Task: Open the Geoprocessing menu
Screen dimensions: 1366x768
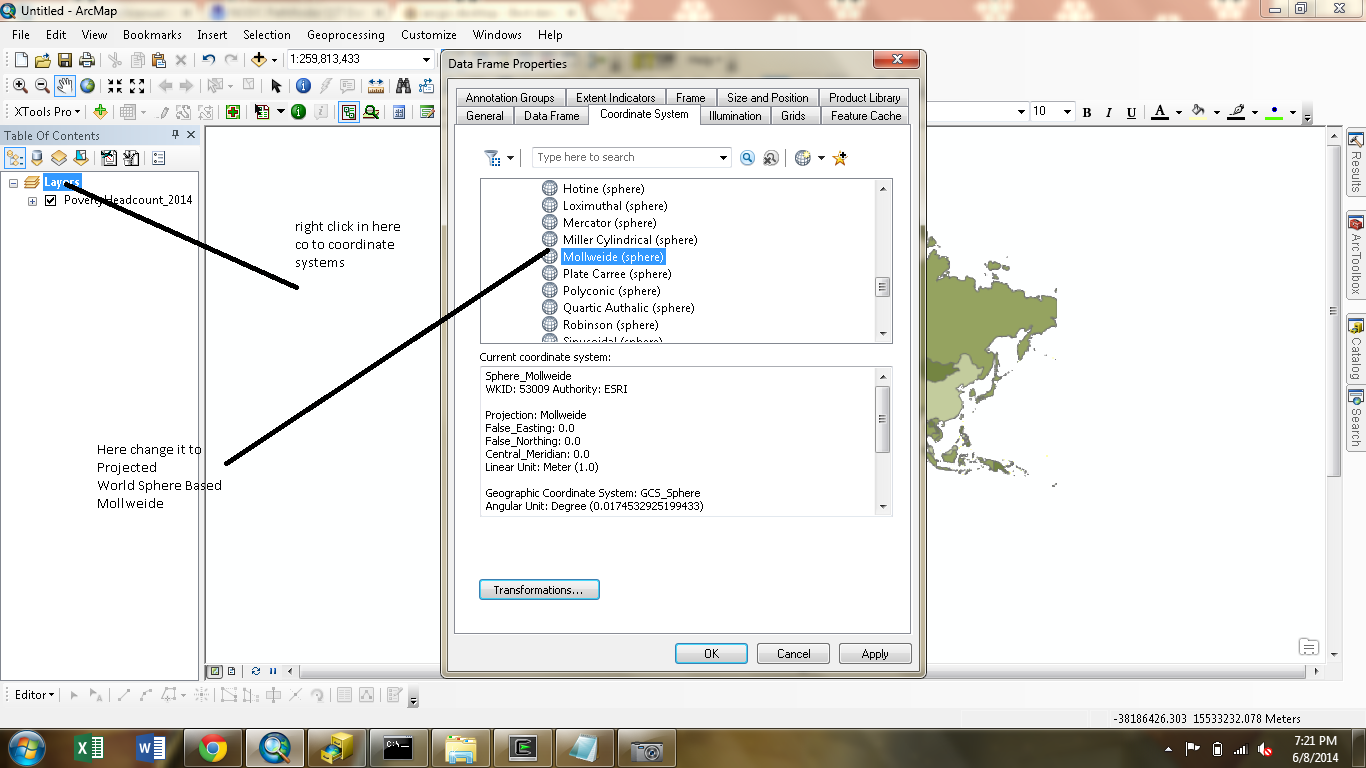Action: tap(346, 34)
